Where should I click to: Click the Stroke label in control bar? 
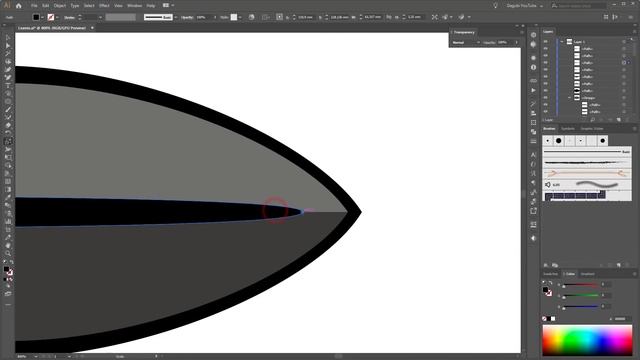(69, 17)
